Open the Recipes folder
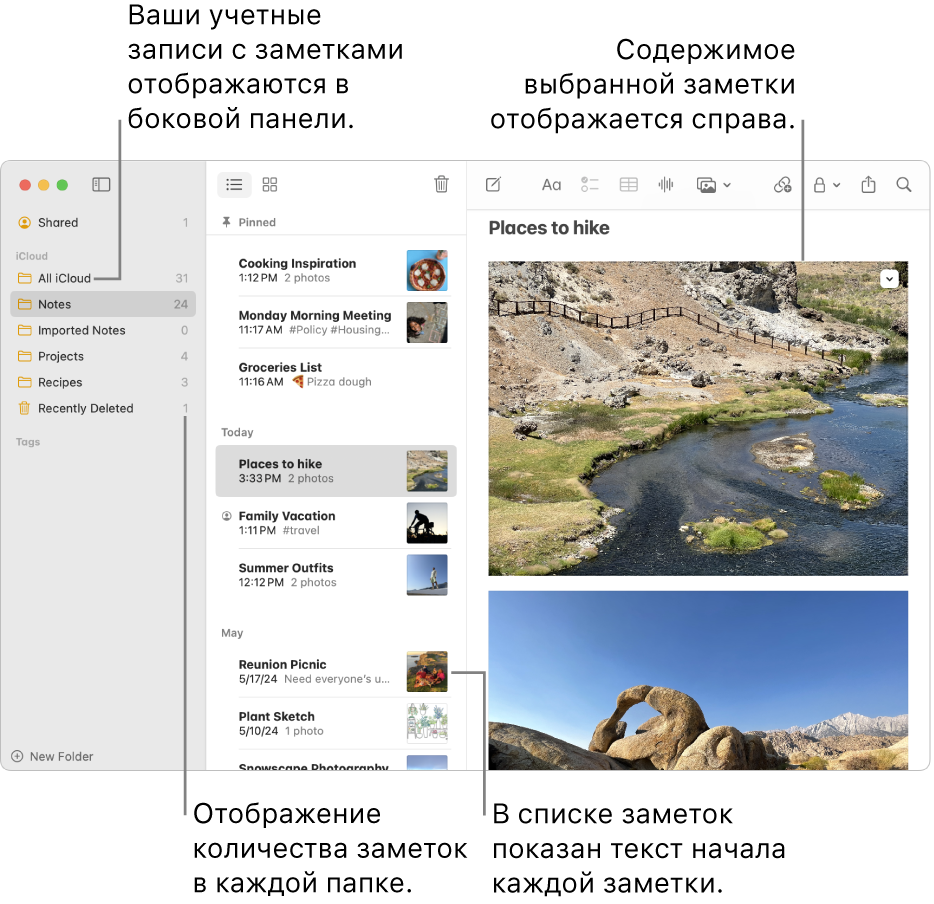Viewport: 934px width, 904px height. coord(103,382)
